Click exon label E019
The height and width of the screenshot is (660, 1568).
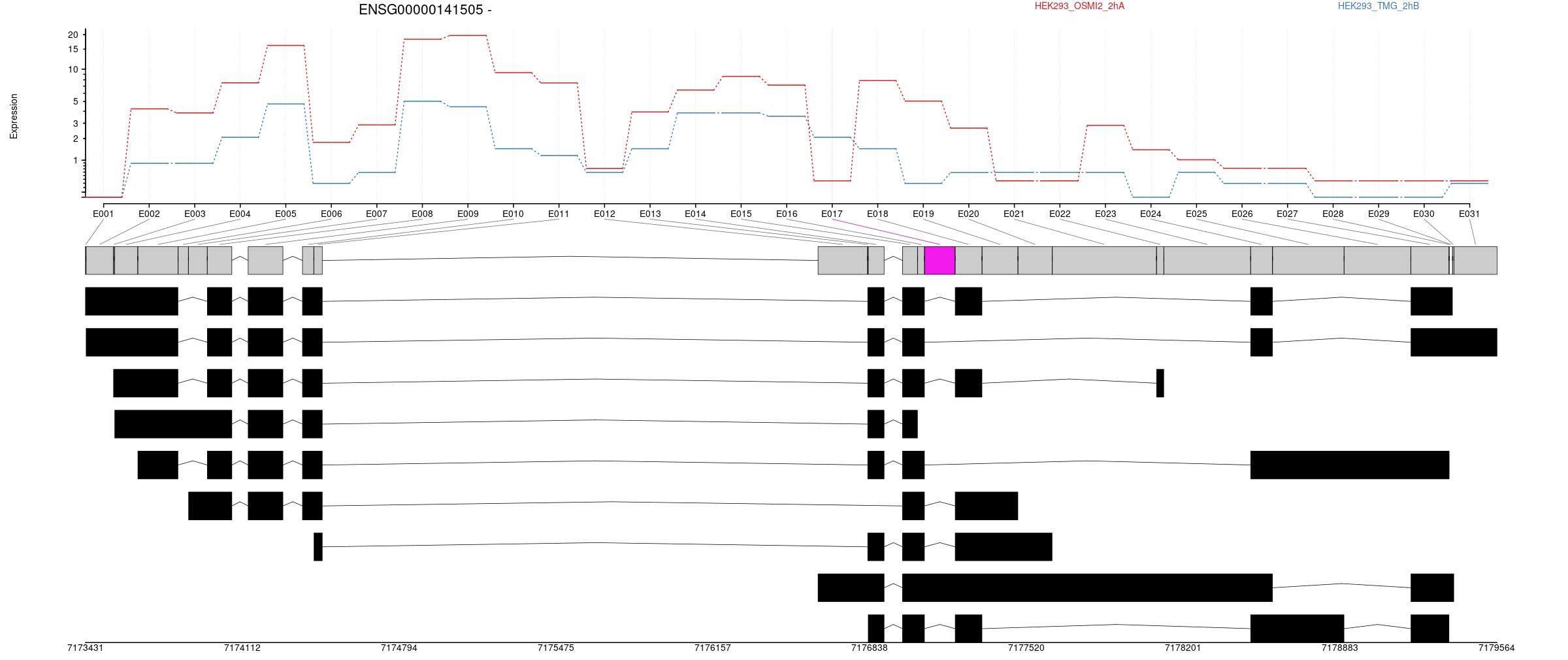pyautogui.click(x=923, y=214)
